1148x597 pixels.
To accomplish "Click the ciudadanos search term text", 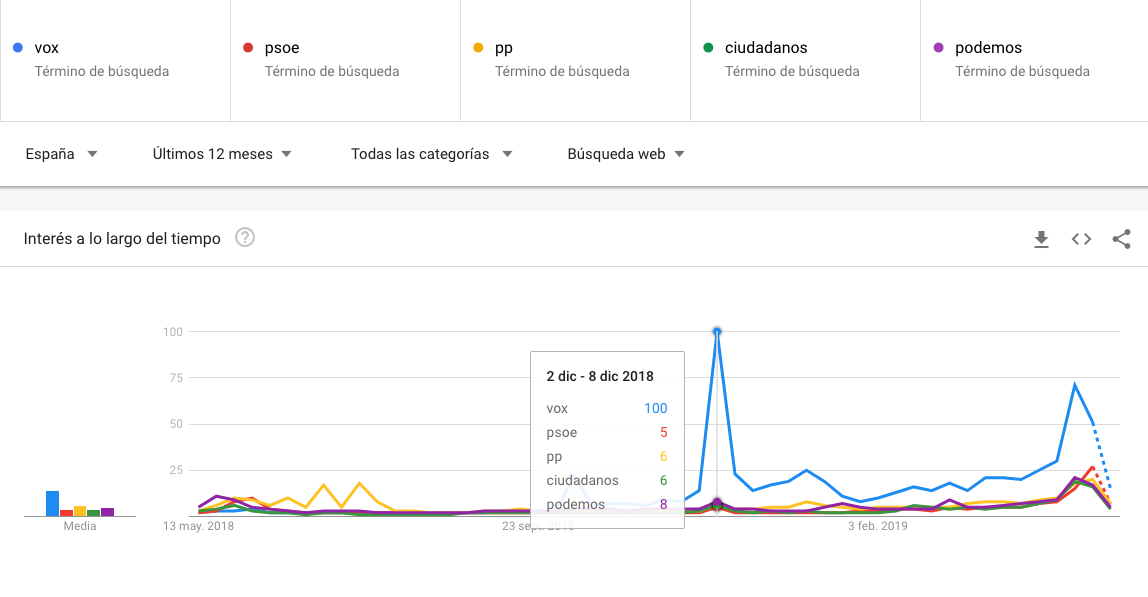I will tap(766, 48).
